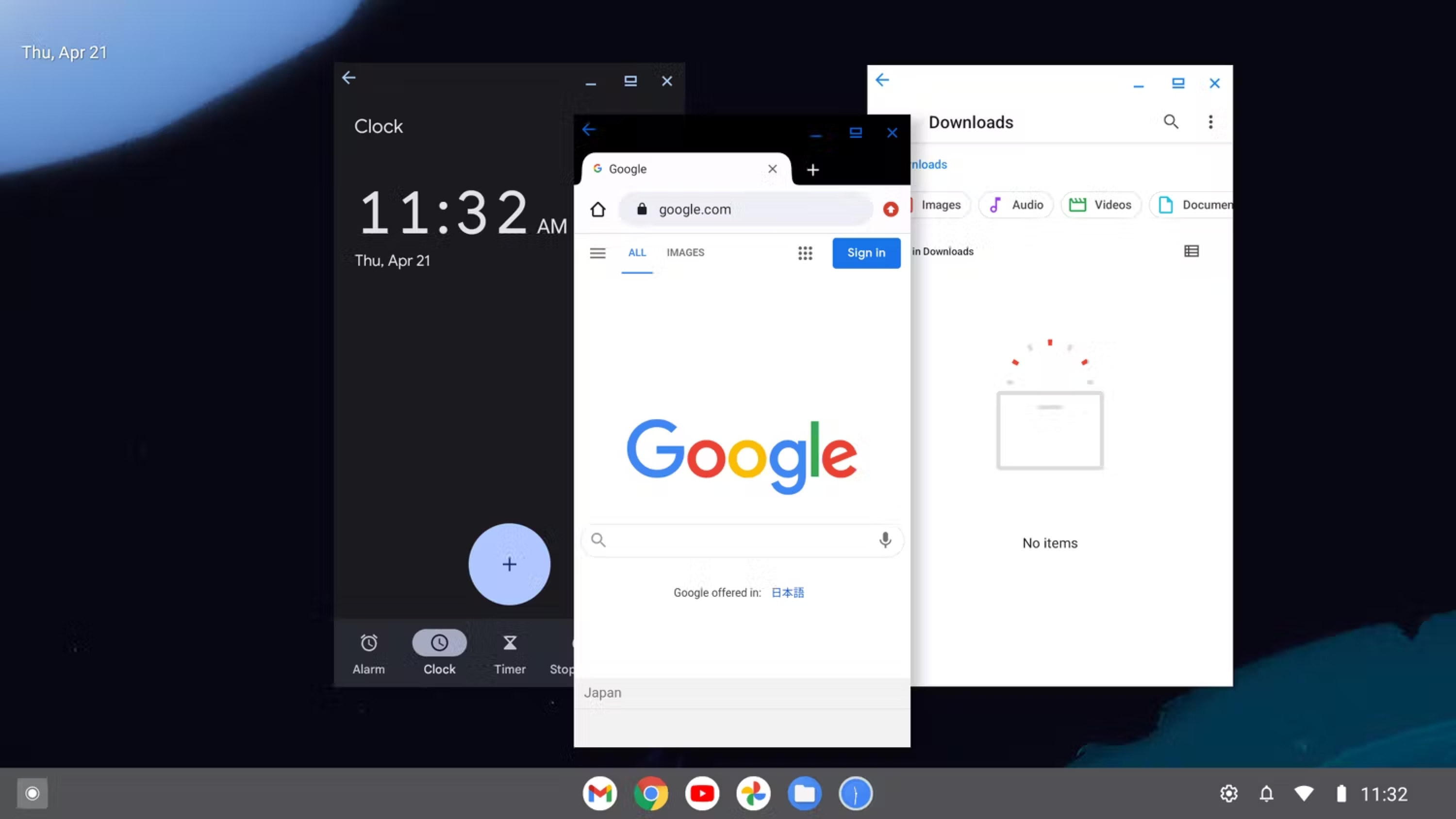Select the Timer tab in Clock
The width and height of the screenshot is (1456, 819).
pos(509,652)
